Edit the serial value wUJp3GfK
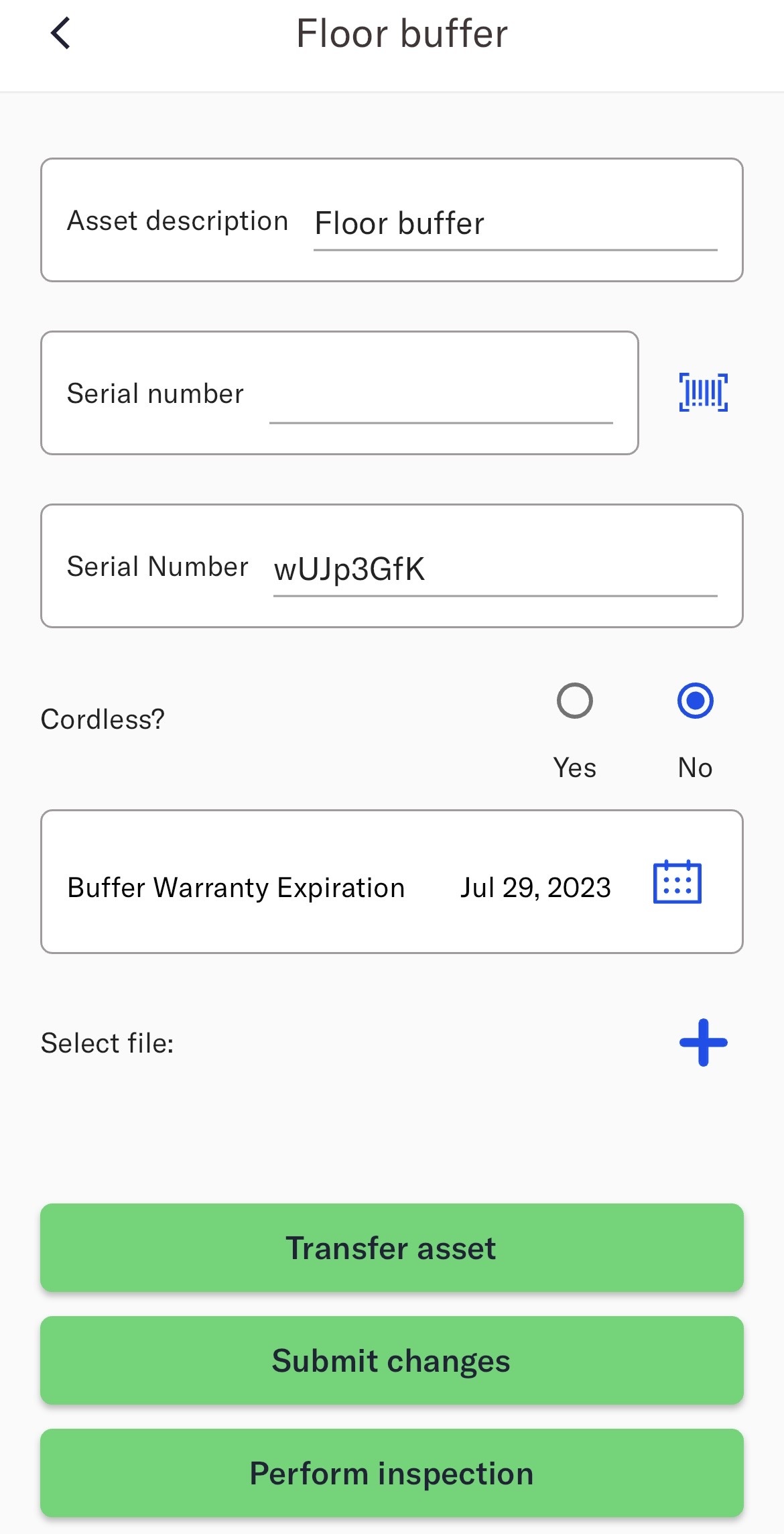The width and height of the screenshot is (784, 1534). [x=495, y=570]
